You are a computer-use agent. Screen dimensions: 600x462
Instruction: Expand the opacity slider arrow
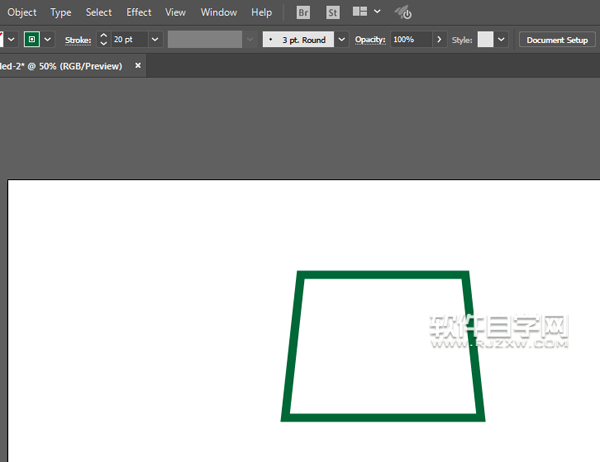coord(439,39)
